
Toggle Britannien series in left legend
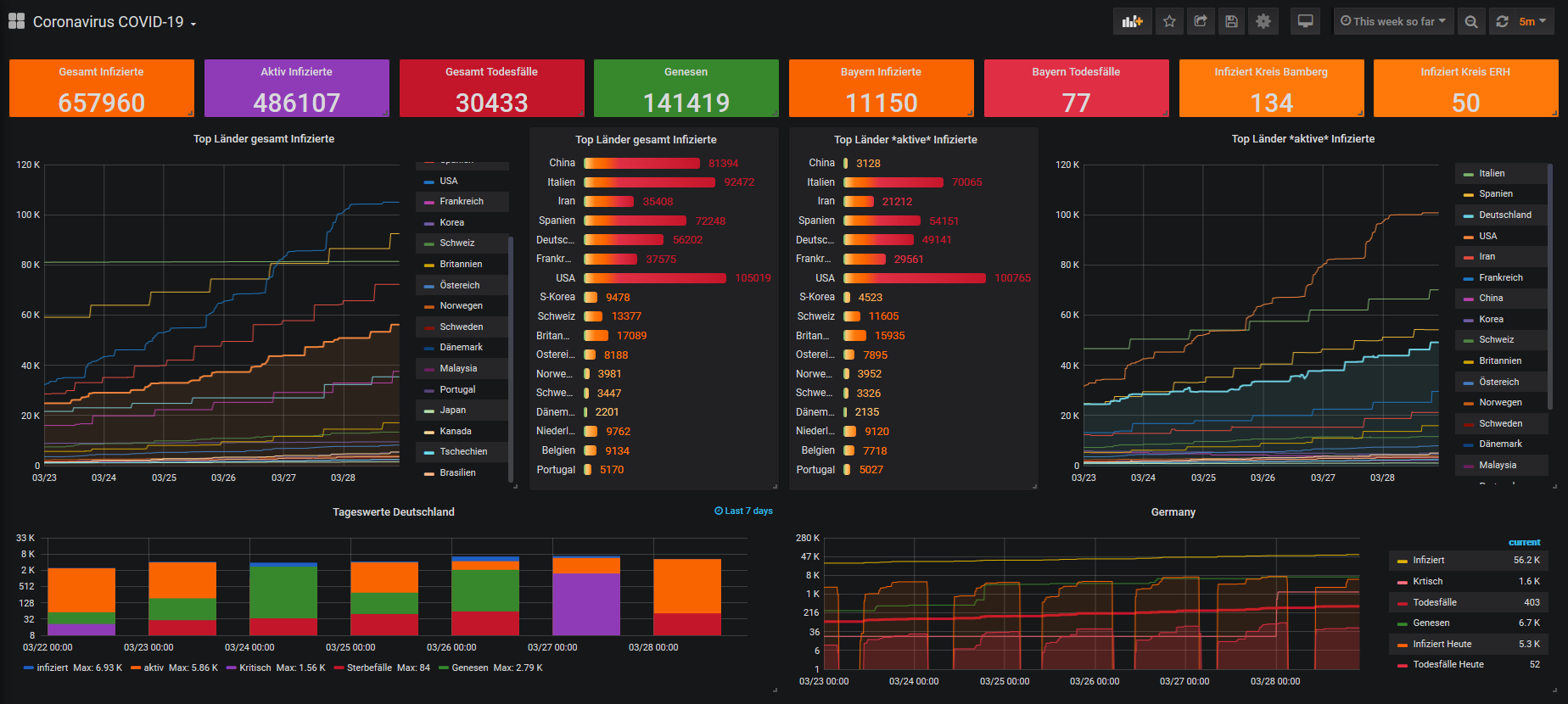461,264
